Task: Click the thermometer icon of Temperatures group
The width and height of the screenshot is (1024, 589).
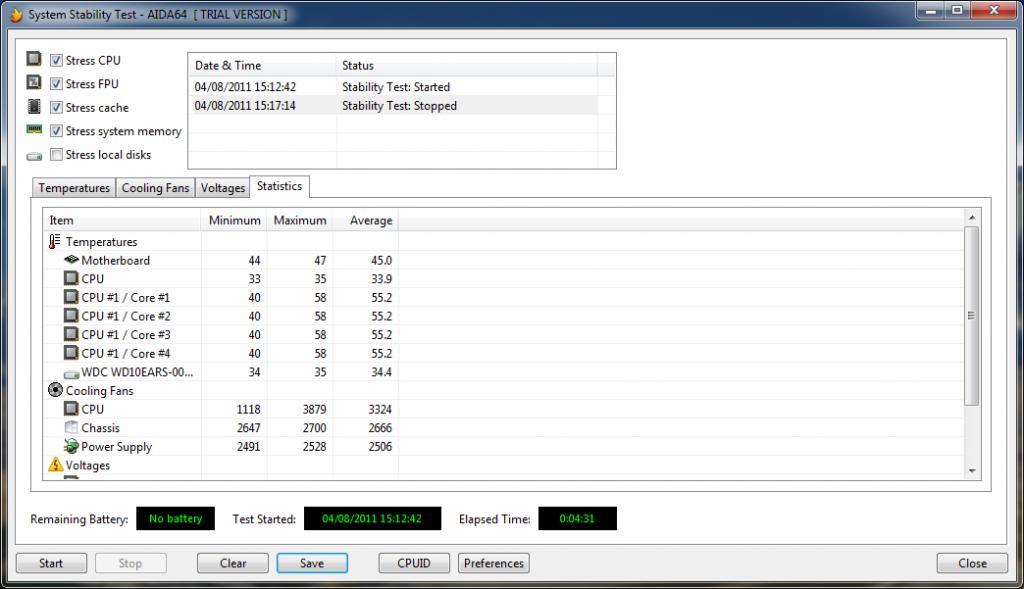Action: pyautogui.click(x=54, y=242)
